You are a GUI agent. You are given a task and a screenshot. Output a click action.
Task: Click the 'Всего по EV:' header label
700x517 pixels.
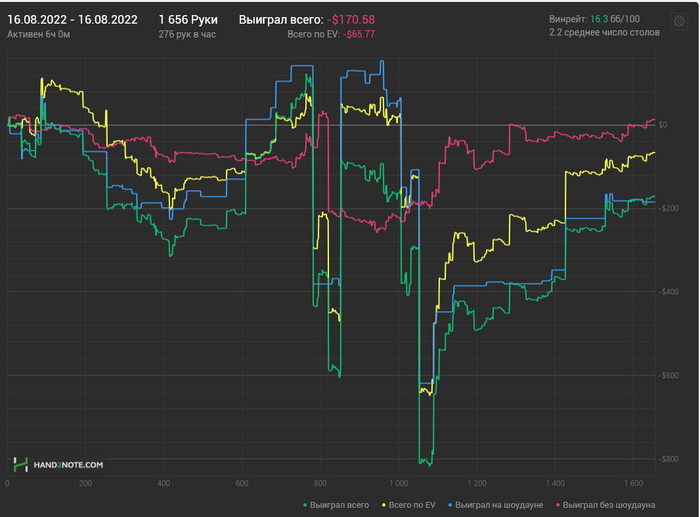[x=313, y=34]
